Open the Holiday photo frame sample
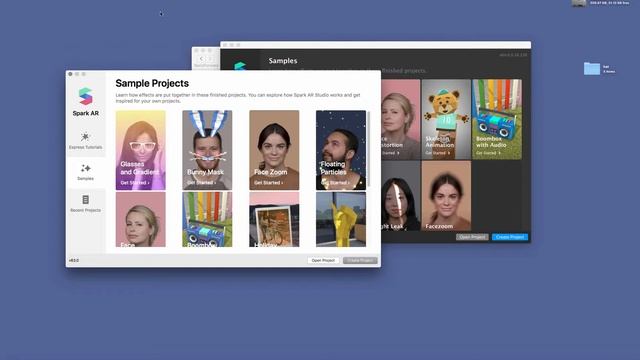 (274, 220)
